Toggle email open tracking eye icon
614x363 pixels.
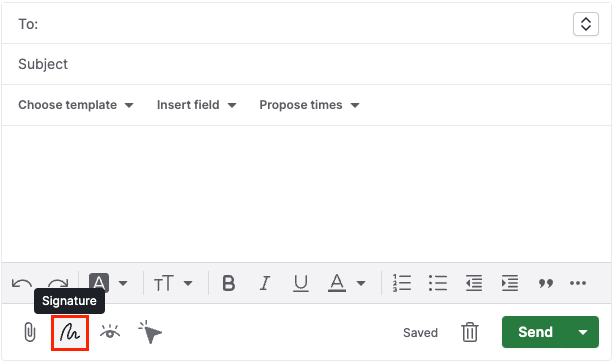110,332
